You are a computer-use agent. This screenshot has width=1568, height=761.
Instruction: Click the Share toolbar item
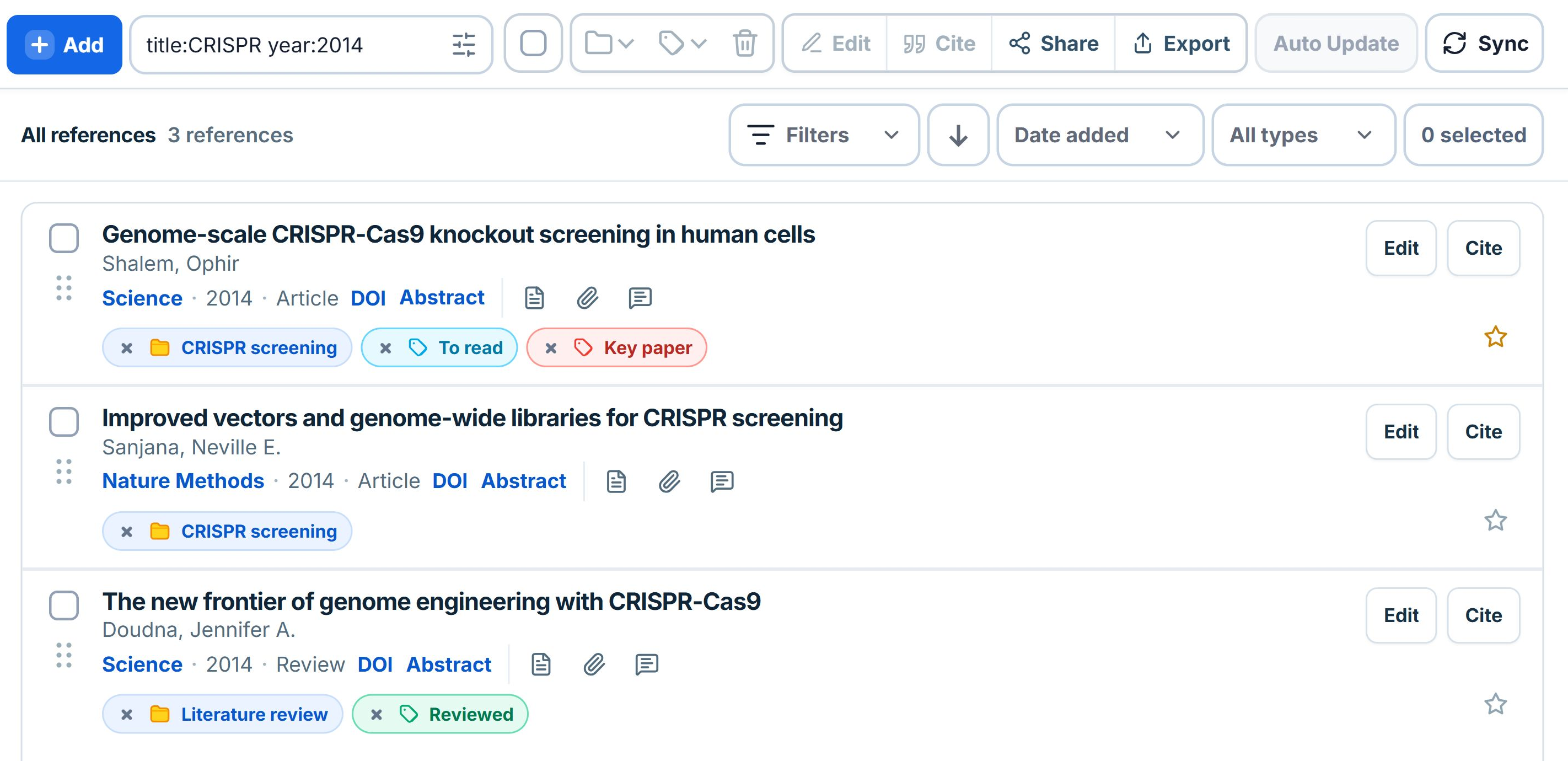click(1054, 44)
